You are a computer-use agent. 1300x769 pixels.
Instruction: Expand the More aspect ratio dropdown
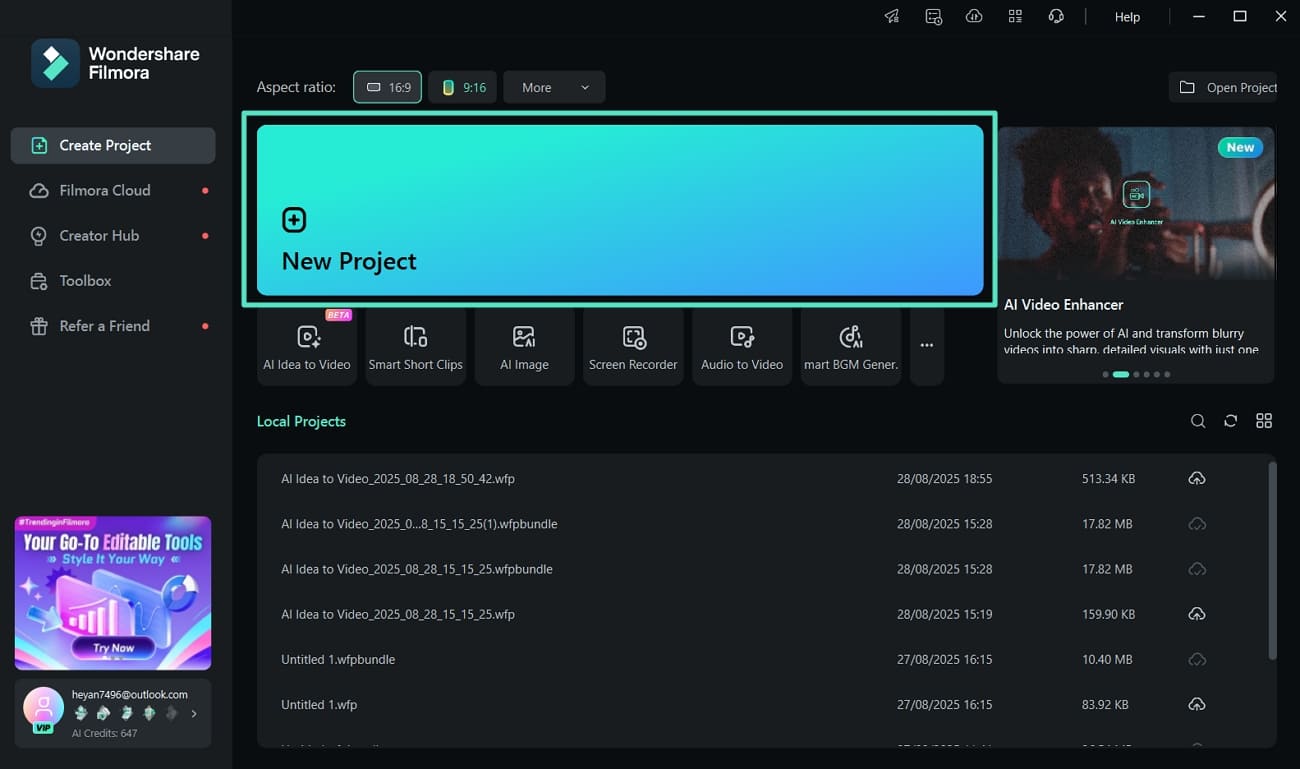point(554,87)
